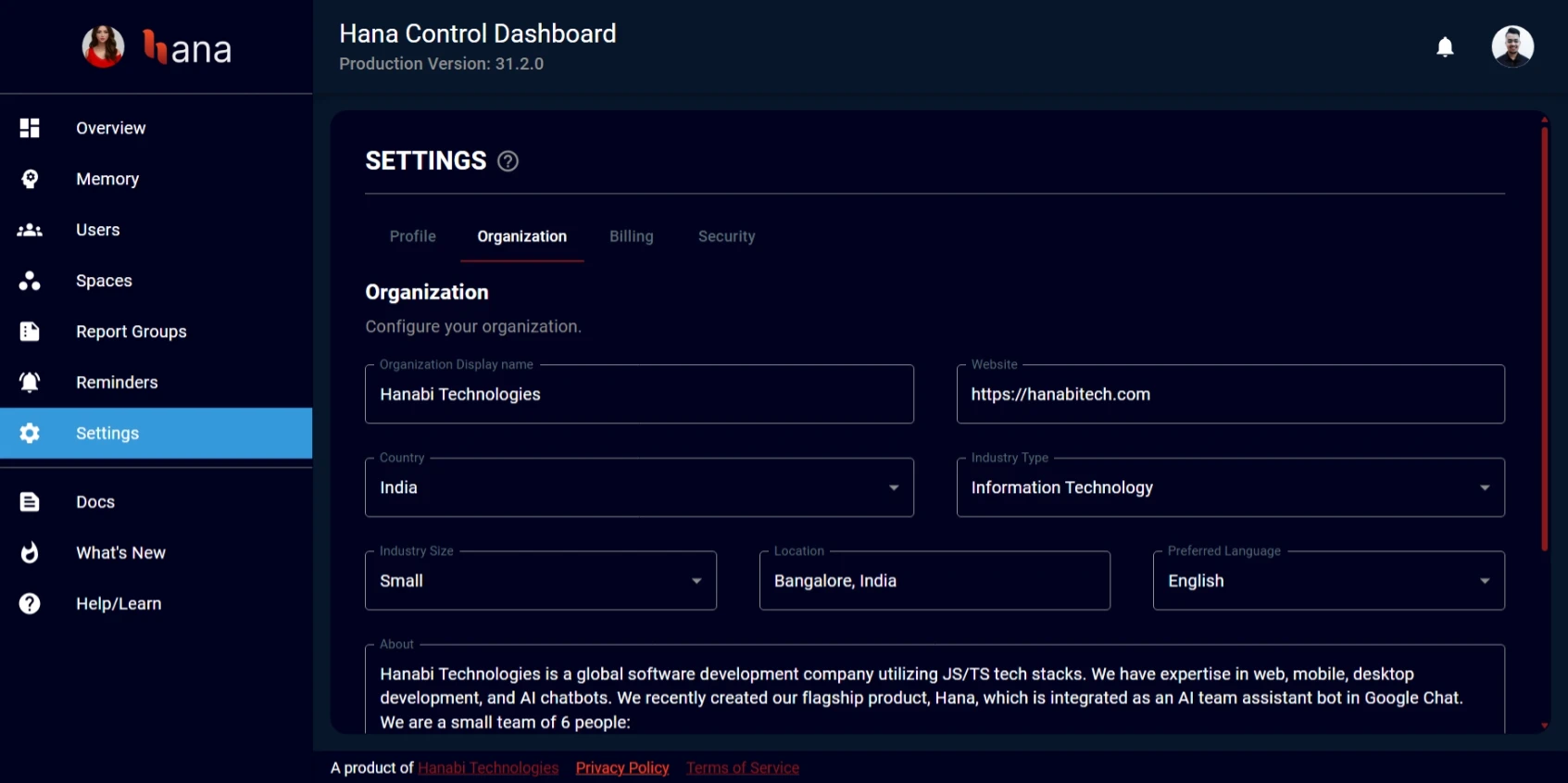1568x783 pixels.
Task: Click the Hana Control Dashboard title
Action: coord(477,33)
